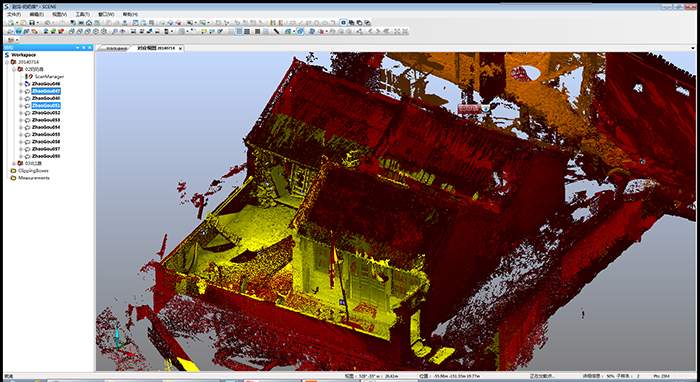Close the 3D view tab
The image size is (700, 382).
[x=180, y=48]
